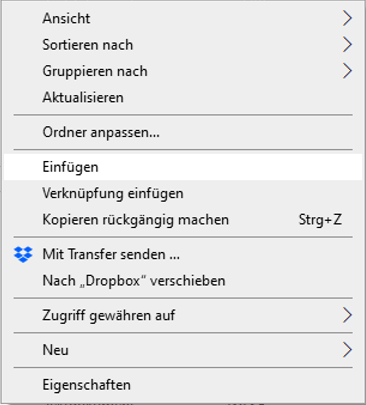
Task: Open Ordner anpassen... dialog
Action: [x=183, y=132]
